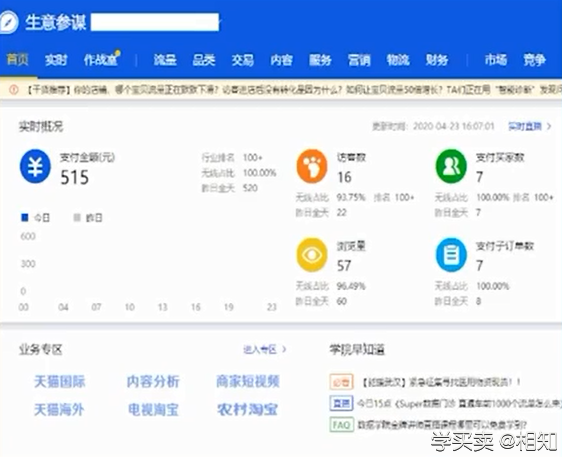
Task: Click the 93.75% 无线占比 value
Action: click(351, 197)
